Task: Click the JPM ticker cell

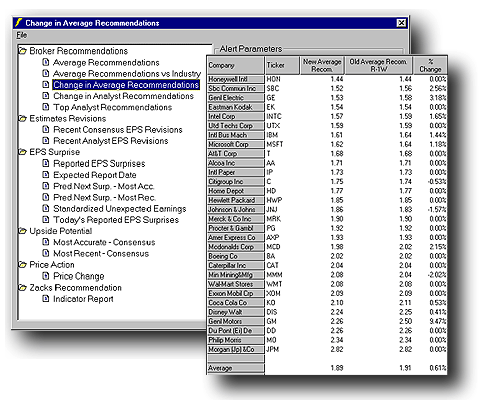Action: tap(273, 349)
